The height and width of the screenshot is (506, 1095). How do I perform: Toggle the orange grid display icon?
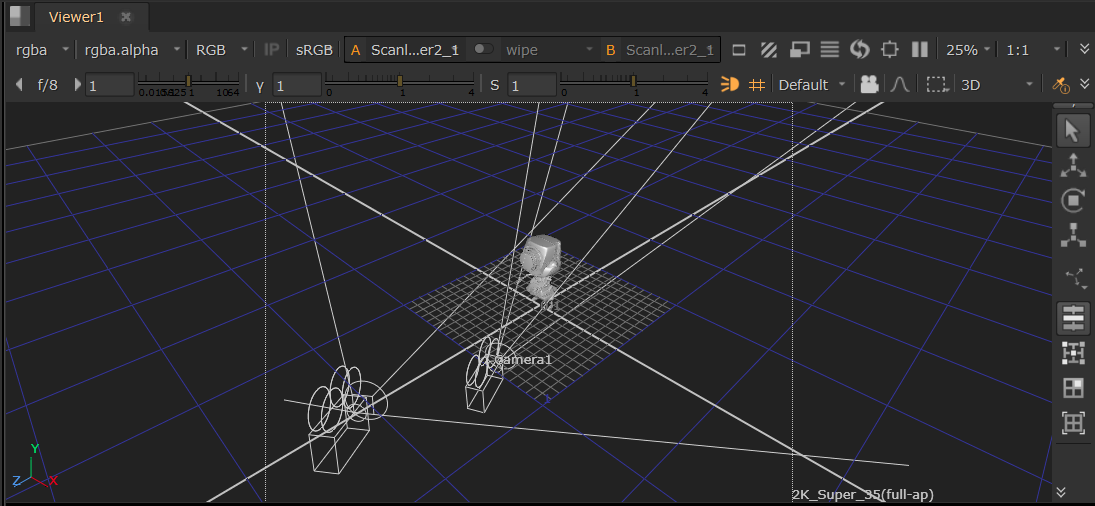pyautogui.click(x=757, y=85)
